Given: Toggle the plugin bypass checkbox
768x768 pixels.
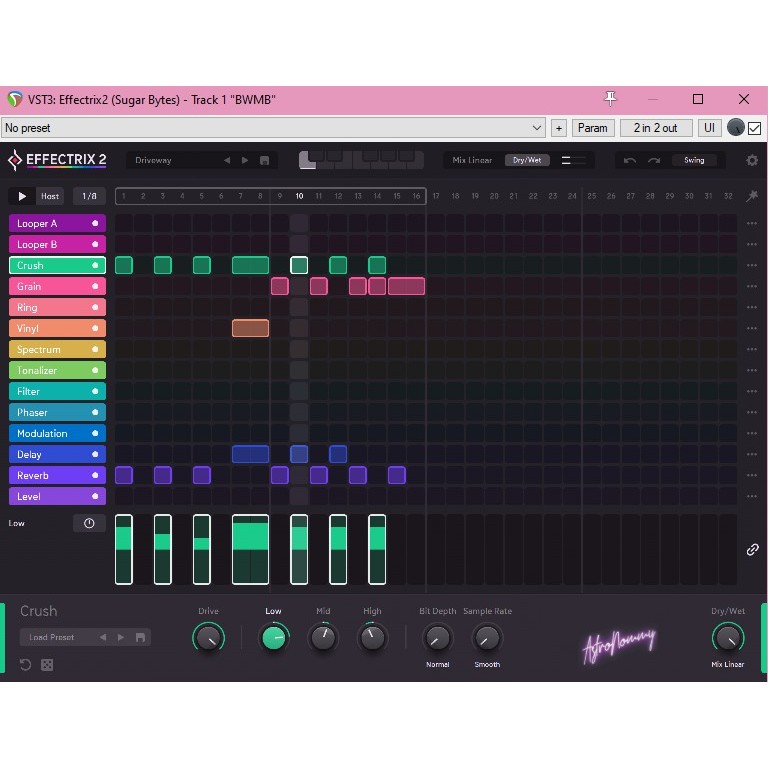Looking at the screenshot, I should point(755,128).
